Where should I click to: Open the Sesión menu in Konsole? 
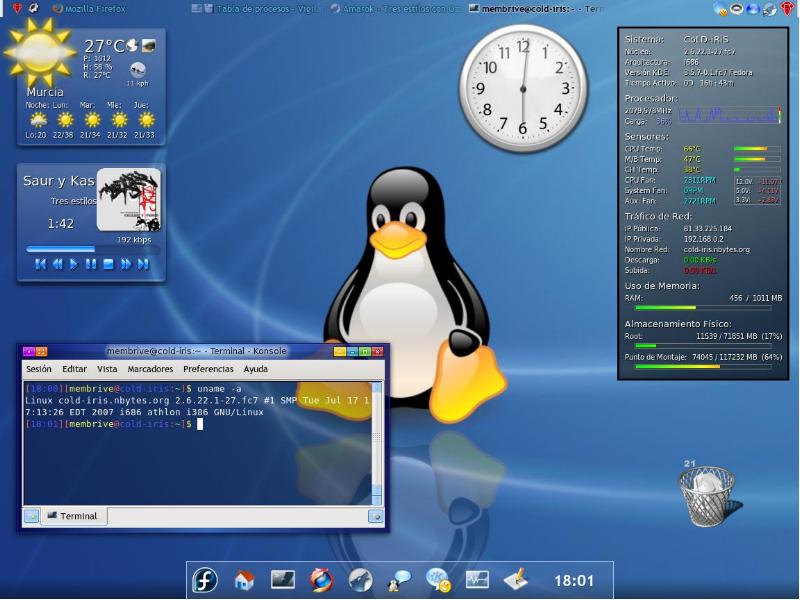click(39, 368)
